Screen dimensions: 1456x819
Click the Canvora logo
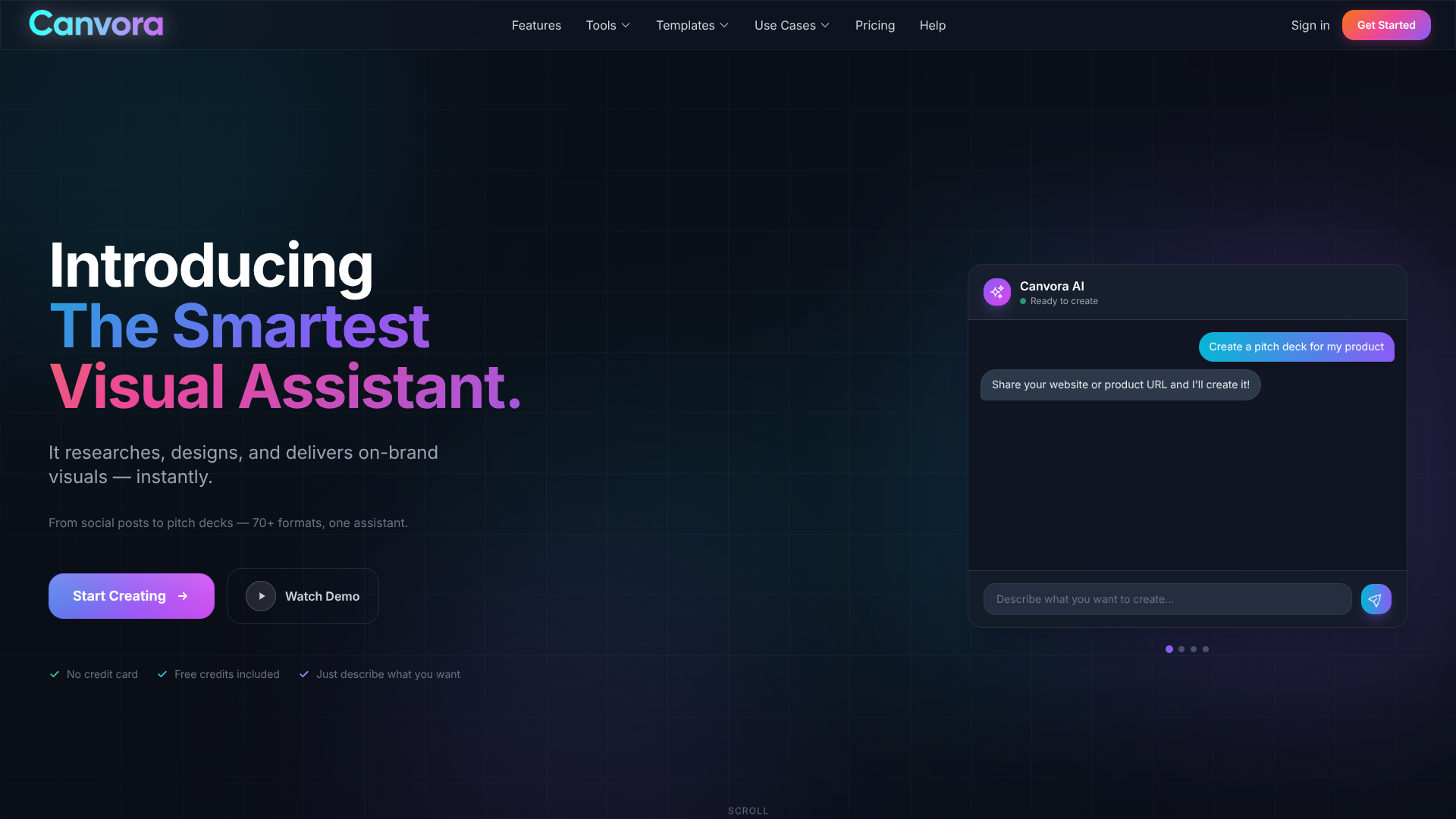point(95,24)
